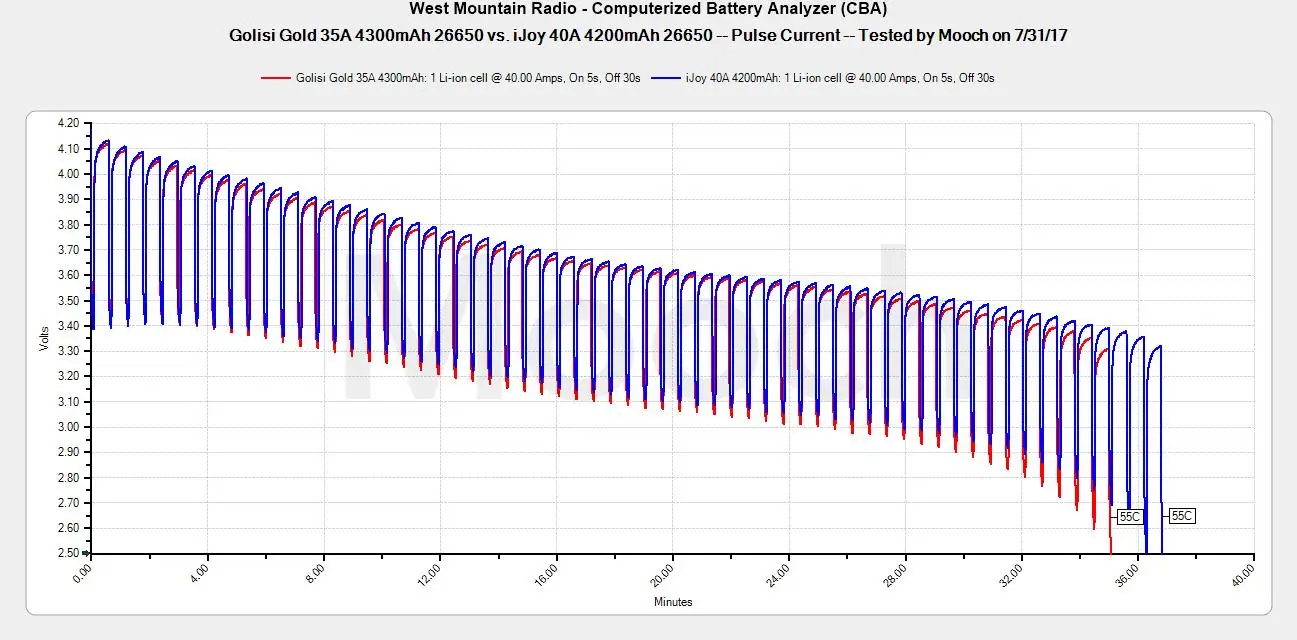
Task: Click the 8.00 minutes axis tick label
Action: click(315, 572)
